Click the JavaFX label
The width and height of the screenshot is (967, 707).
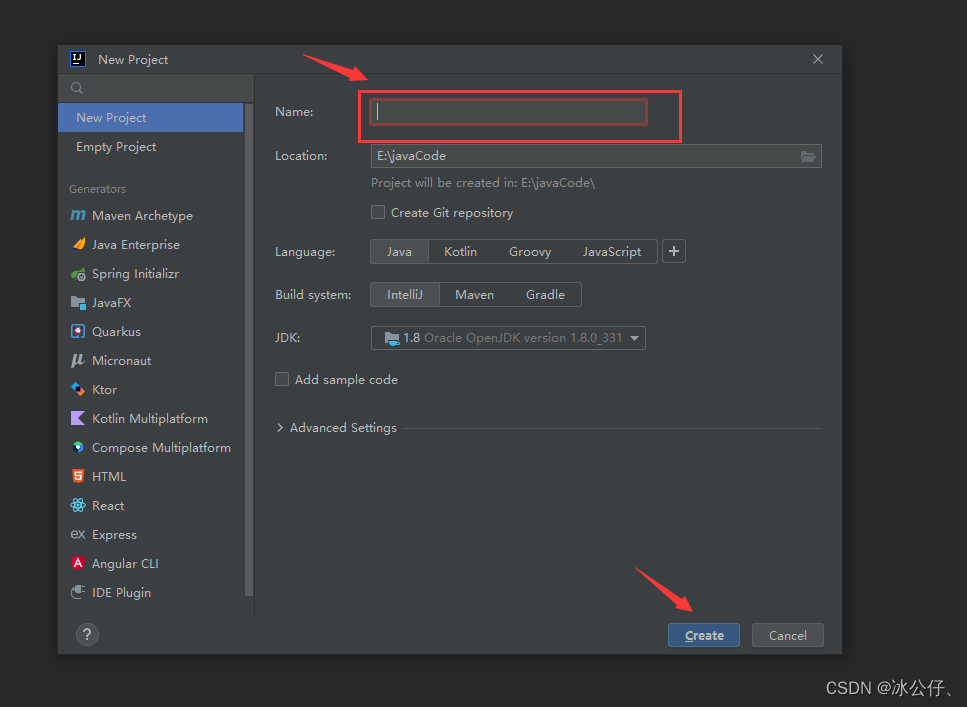coord(112,303)
